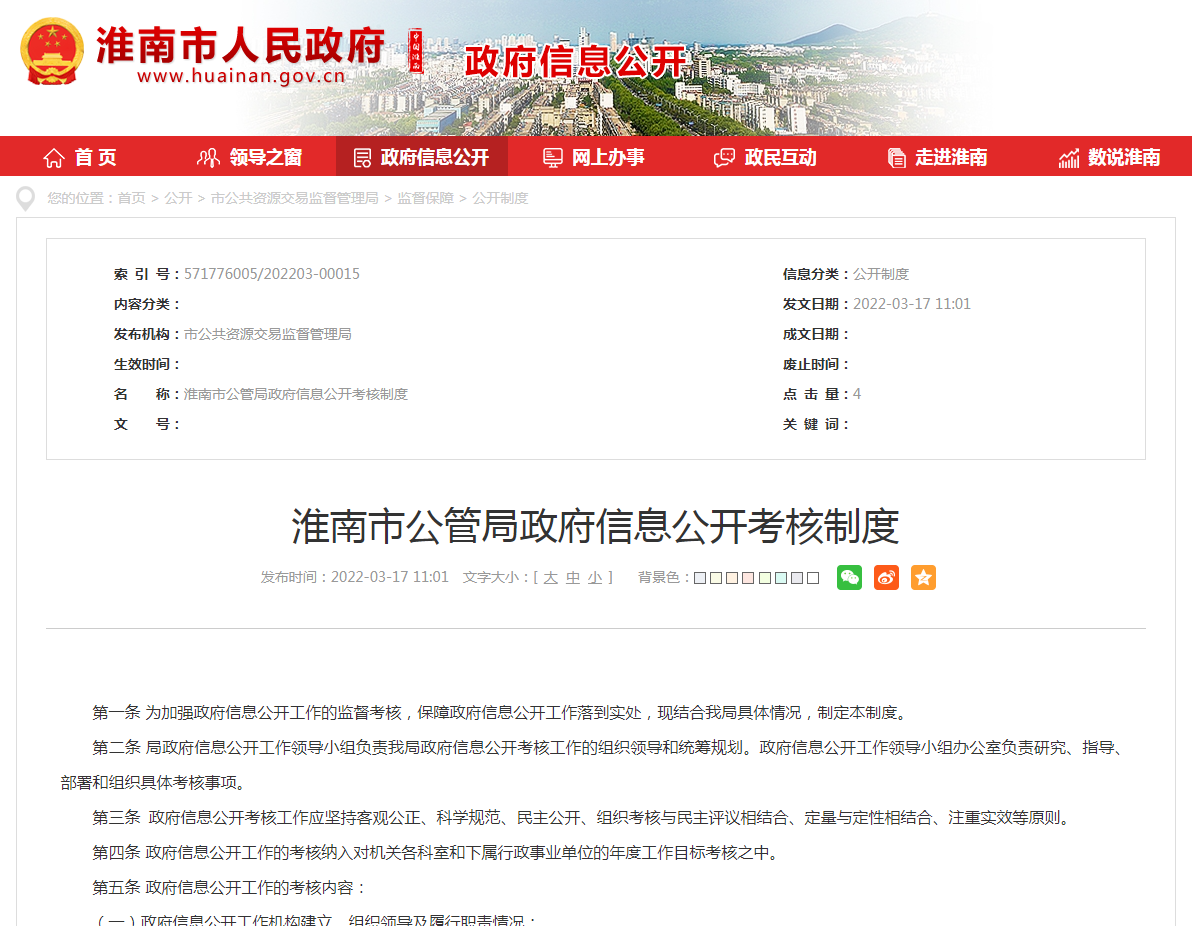Share the article via Weibo icon

pos(886,577)
